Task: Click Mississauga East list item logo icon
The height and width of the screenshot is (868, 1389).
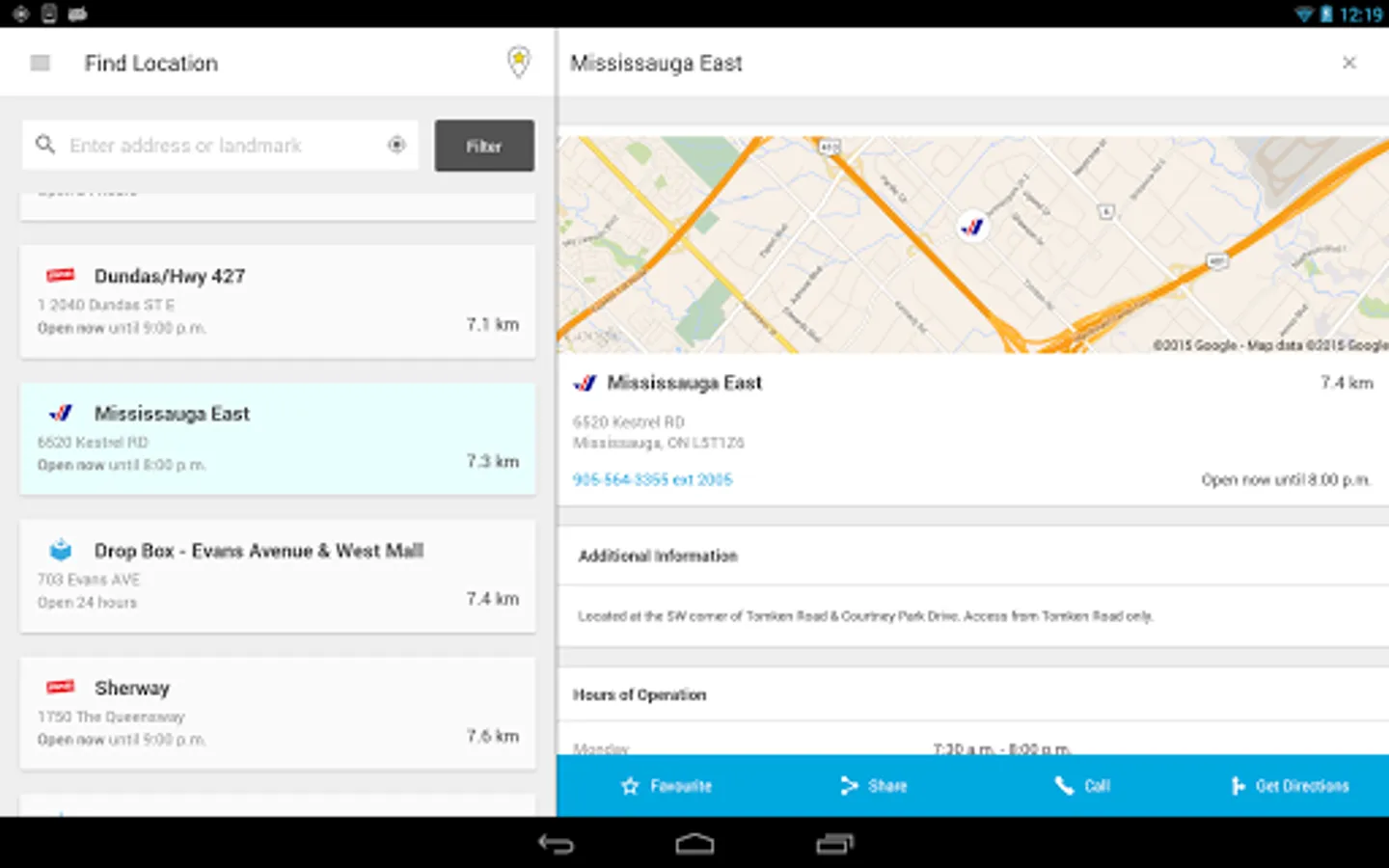Action: (61, 413)
